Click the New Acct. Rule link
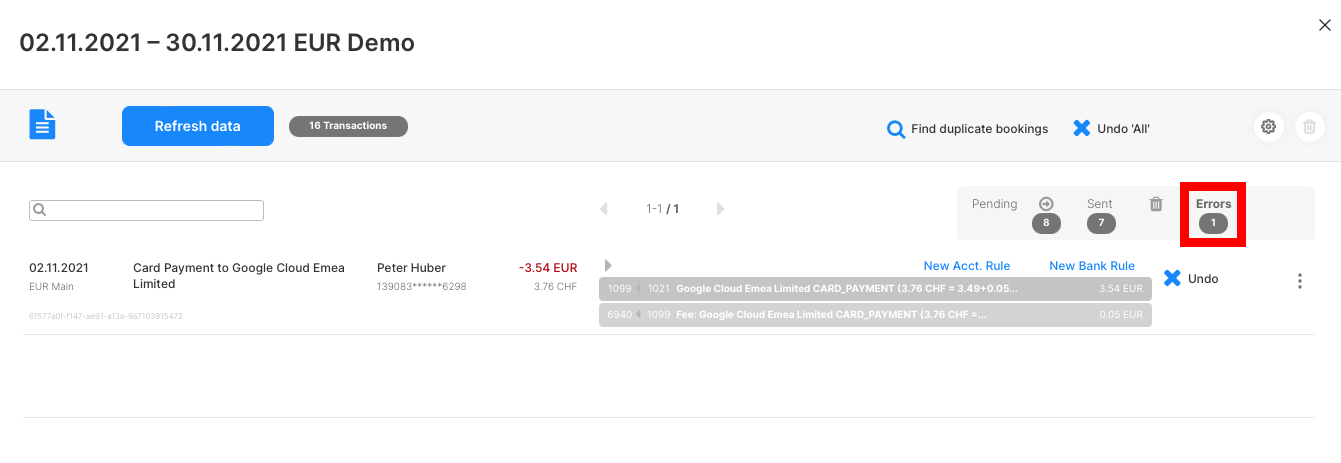1341x463 pixels. (x=966, y=266)
